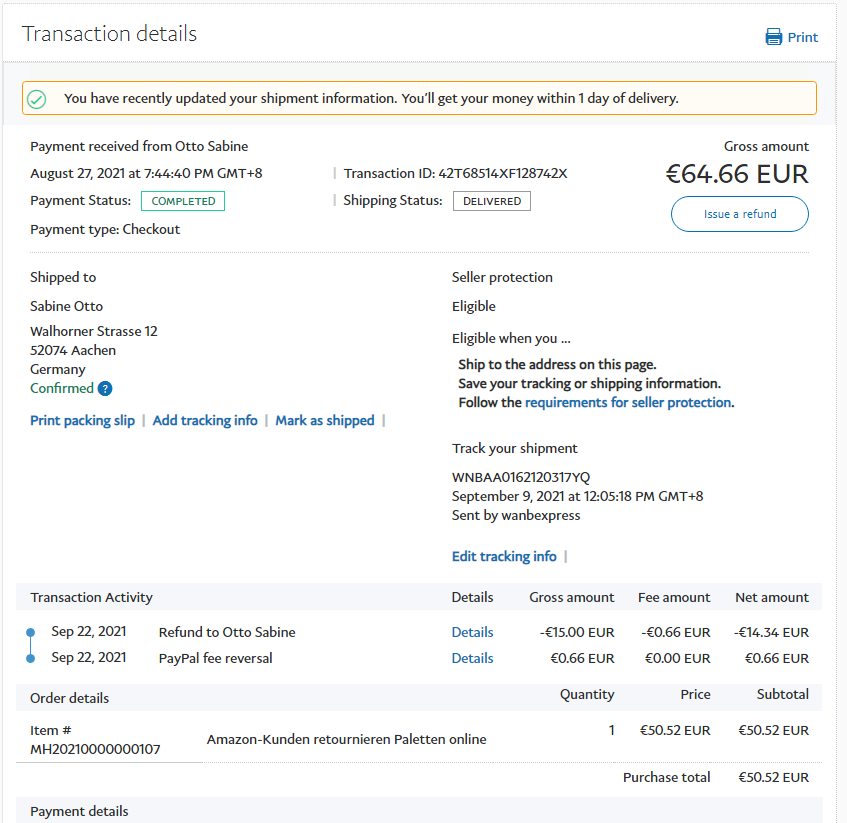Screen dimensions: 847x823
Task: Click the DELIVERED shipping status badge
Action: pos(491,201)
